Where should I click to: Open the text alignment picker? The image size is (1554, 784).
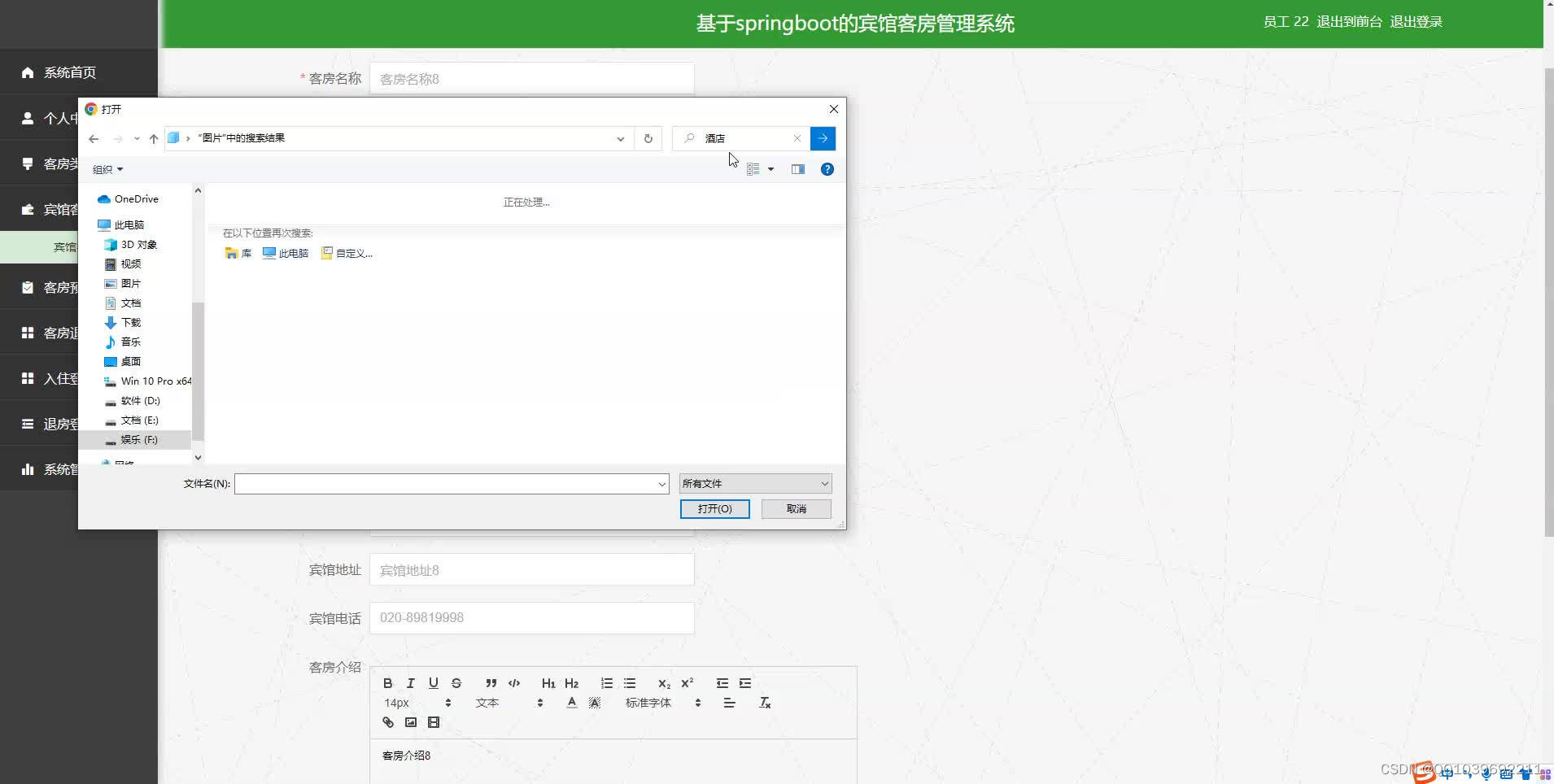click(729, 703)
